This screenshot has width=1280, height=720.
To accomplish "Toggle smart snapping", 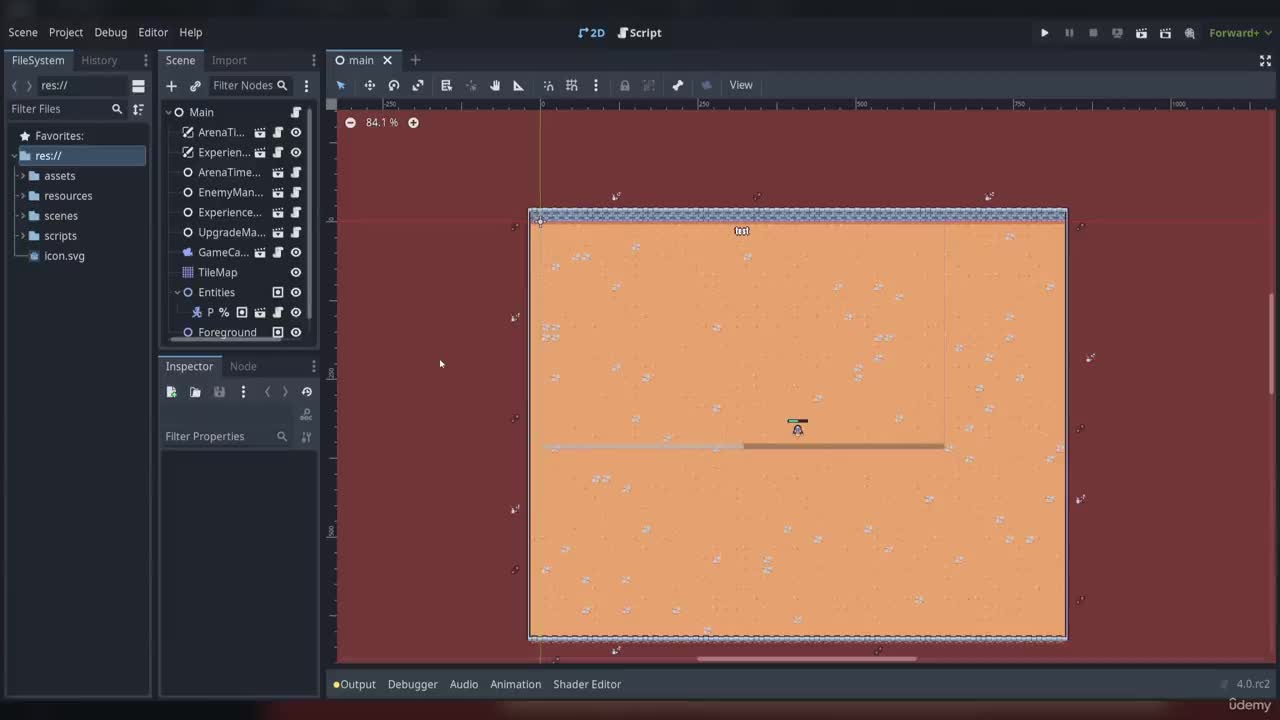I will tap(548, 85).
